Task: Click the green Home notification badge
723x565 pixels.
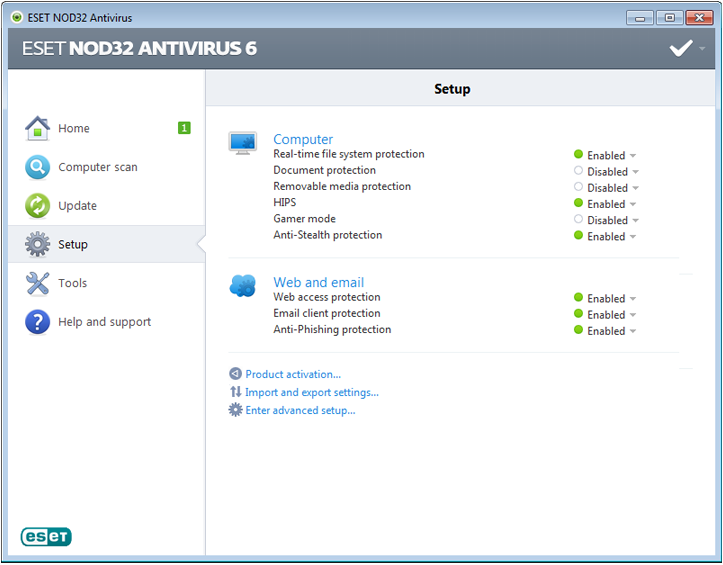Action: (x=184, y=128)
